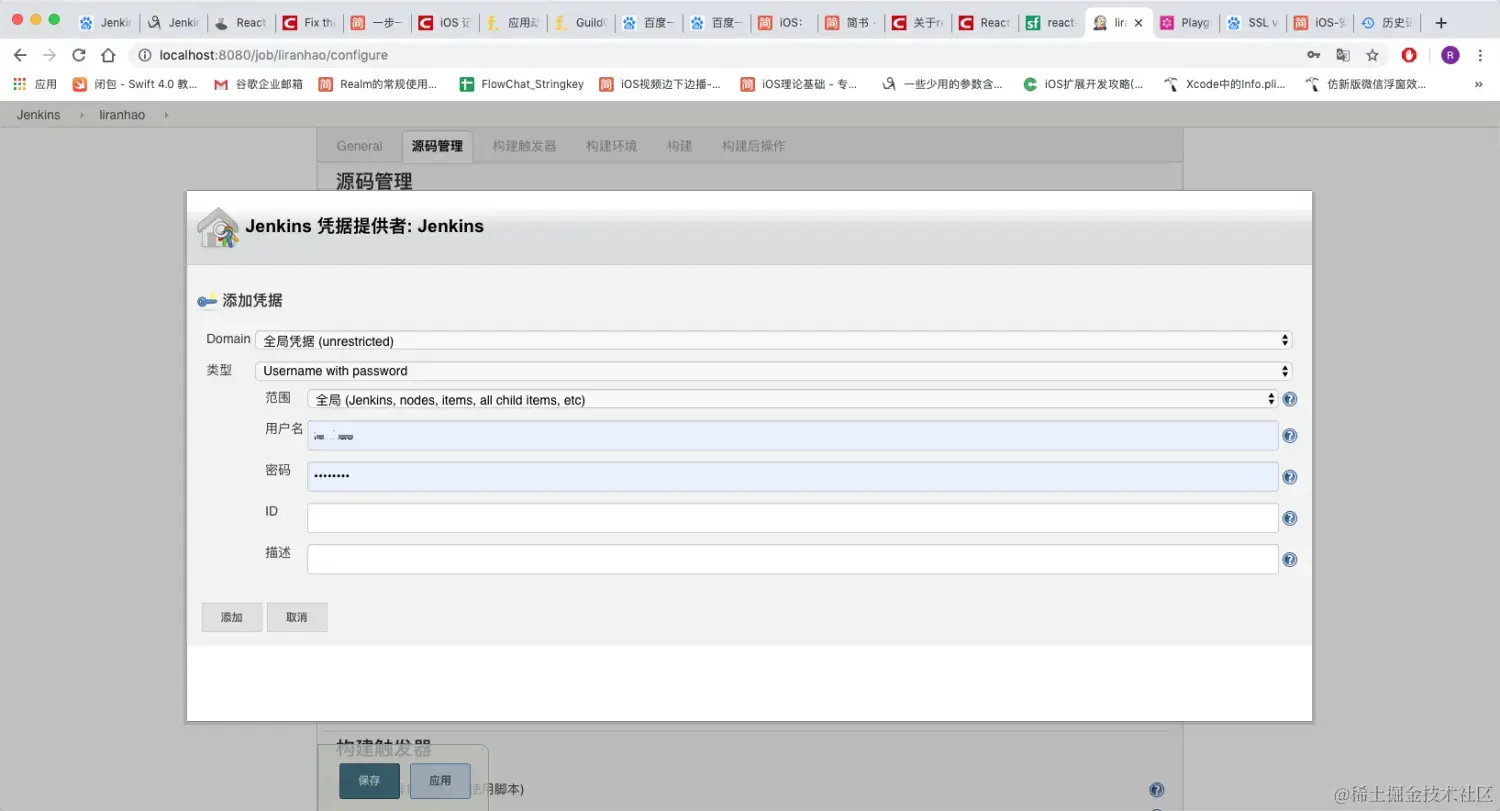The height and width of the screenshot is (811, 1500).
Task: Open 闭包 - Swift 4.0 bookmark
Action: click(x=135, y=85)
